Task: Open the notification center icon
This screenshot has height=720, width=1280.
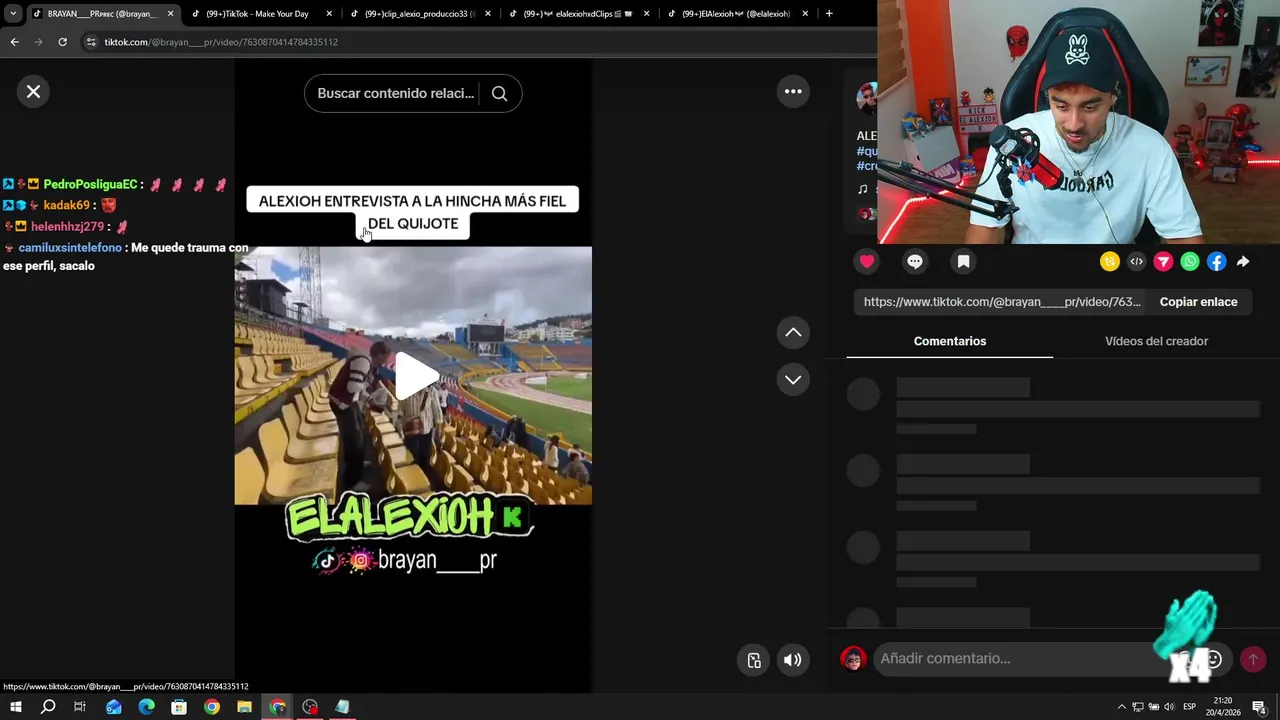Action: click(1260, 707)
